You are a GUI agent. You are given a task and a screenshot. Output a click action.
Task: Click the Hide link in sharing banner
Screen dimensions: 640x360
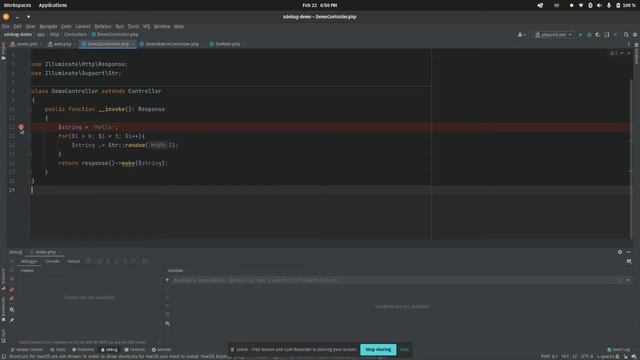(x=404, y=350)
